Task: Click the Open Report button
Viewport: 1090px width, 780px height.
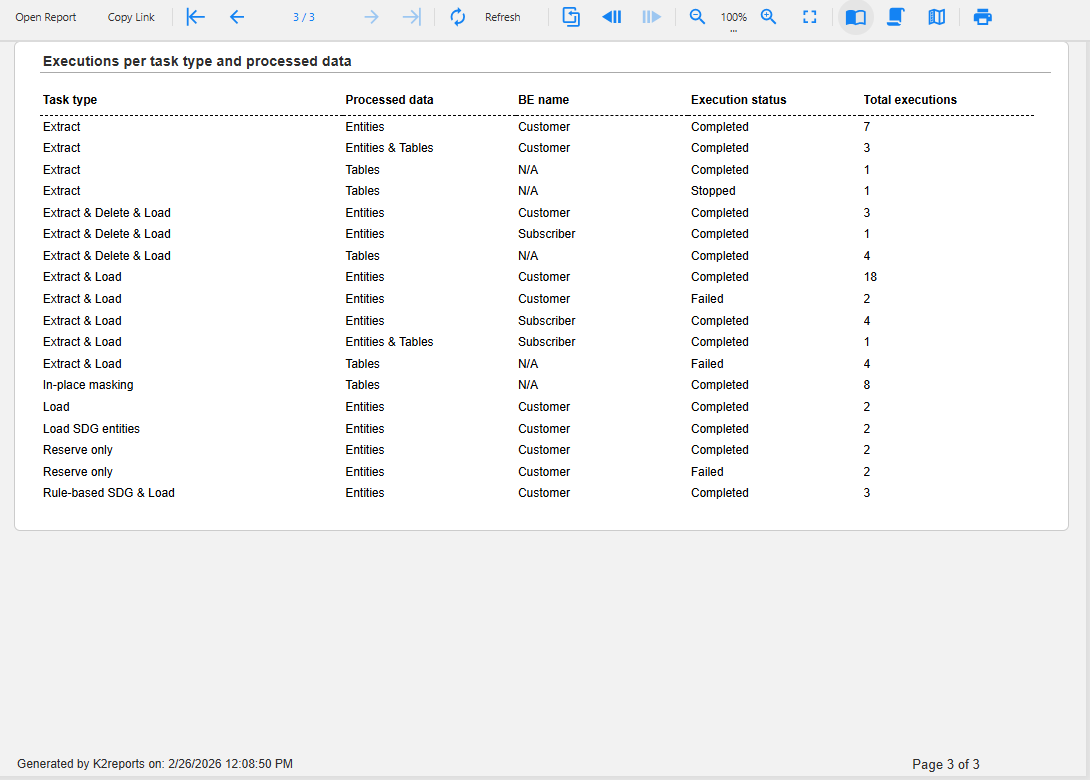Action: point(46,17)
